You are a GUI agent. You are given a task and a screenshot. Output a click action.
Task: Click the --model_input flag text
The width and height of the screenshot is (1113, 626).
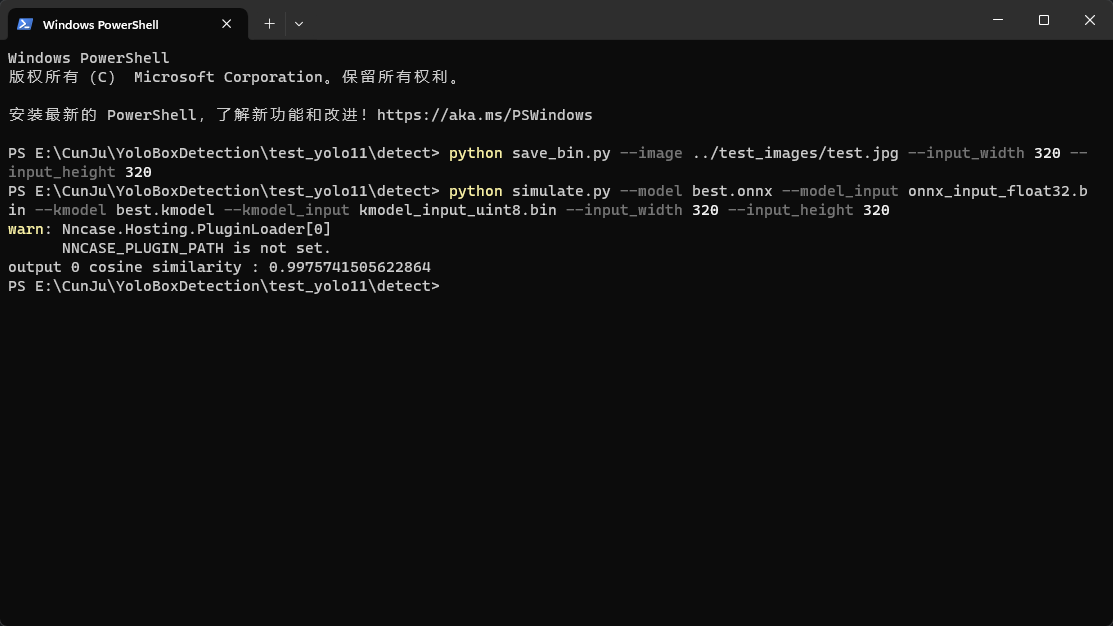pyautogui.click(x=840, y=192)
